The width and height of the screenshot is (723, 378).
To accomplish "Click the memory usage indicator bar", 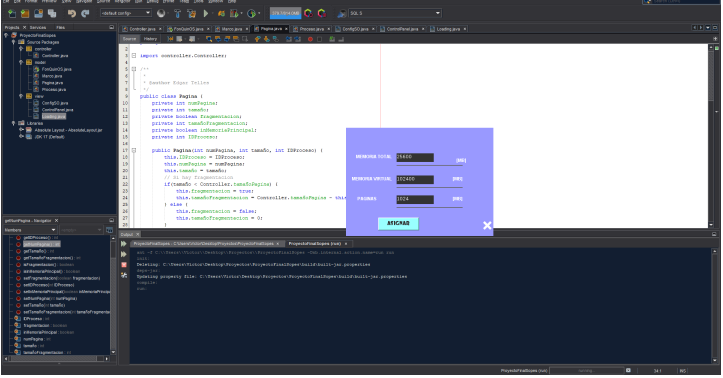I will pyautogui.click(x=285, y=13).
